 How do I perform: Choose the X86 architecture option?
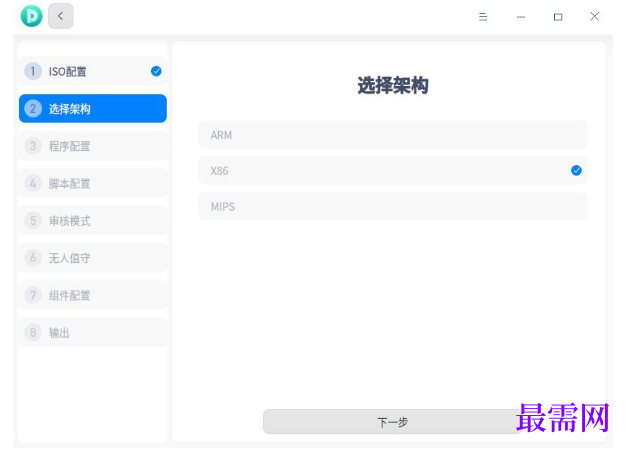tap(392, 171)
